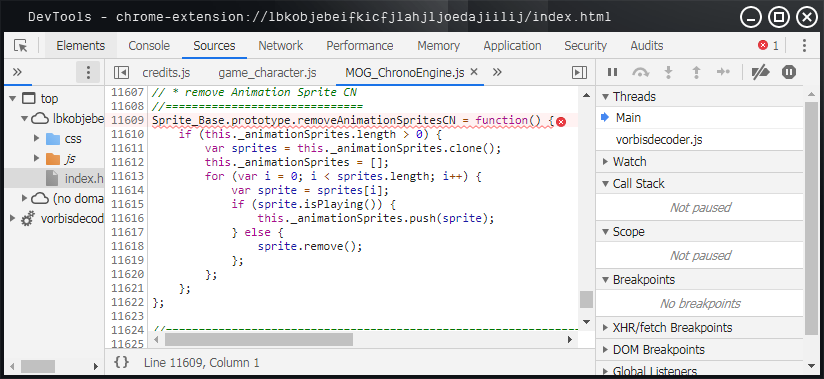Open the DevTools three-dot settings menu
The width and height of the screenshot is (824, 379).
pos(804,46)
